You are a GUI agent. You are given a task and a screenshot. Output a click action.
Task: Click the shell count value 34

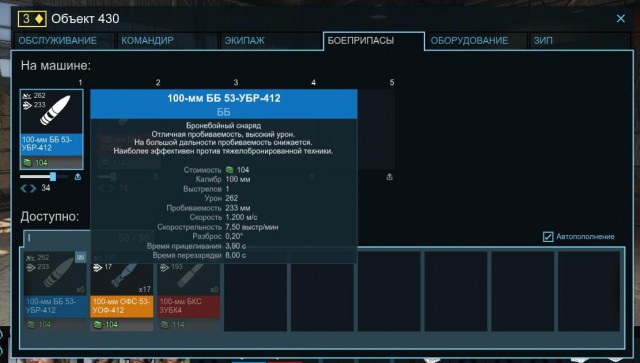[46, 188]
